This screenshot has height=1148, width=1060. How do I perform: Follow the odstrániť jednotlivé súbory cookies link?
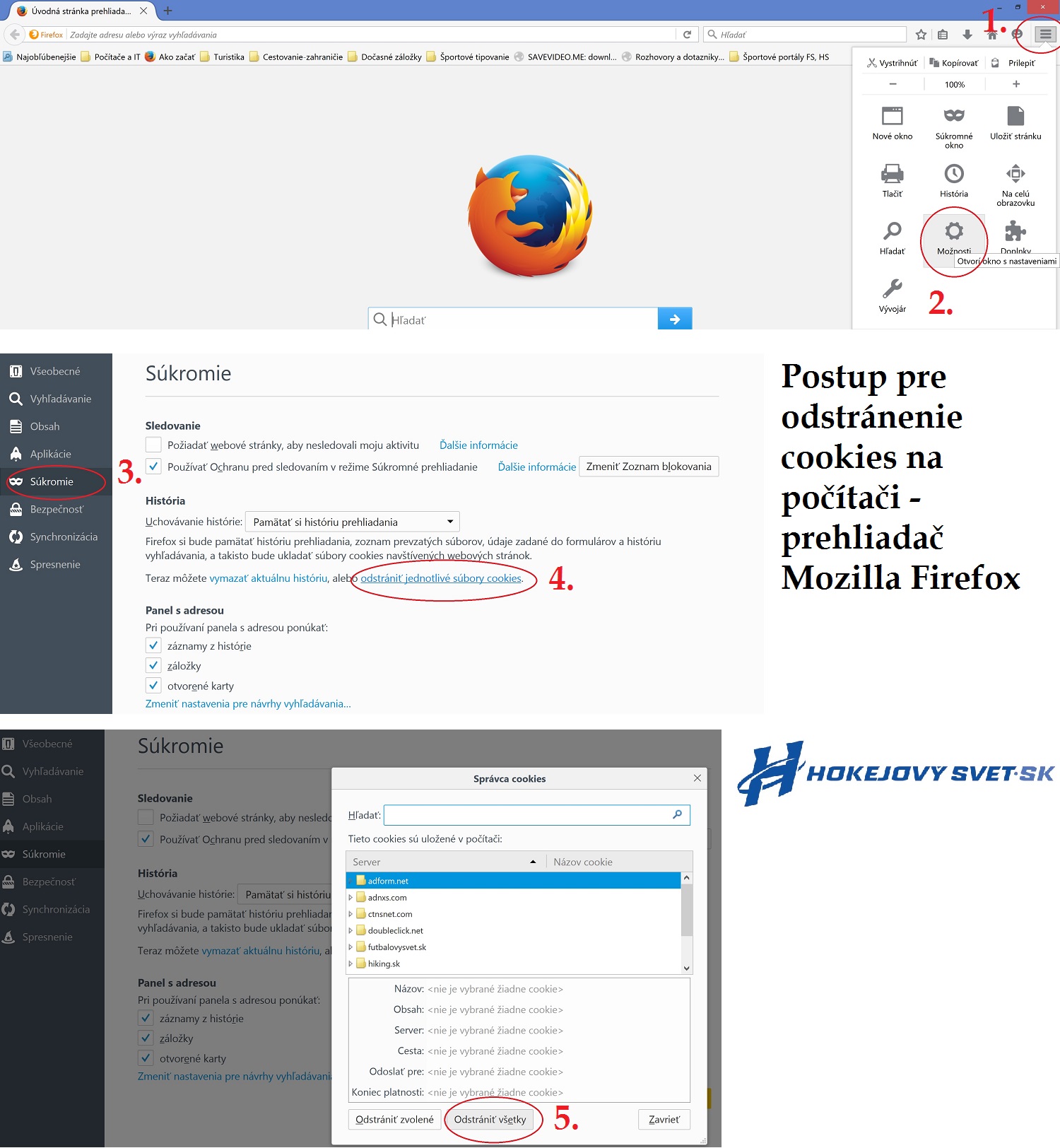[x=441, y=578]
